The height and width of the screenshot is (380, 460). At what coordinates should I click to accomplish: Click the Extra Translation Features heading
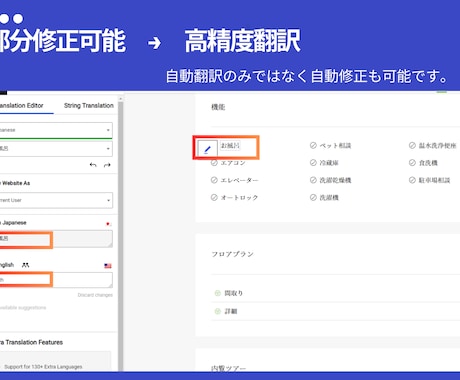[x=32, y=342]
